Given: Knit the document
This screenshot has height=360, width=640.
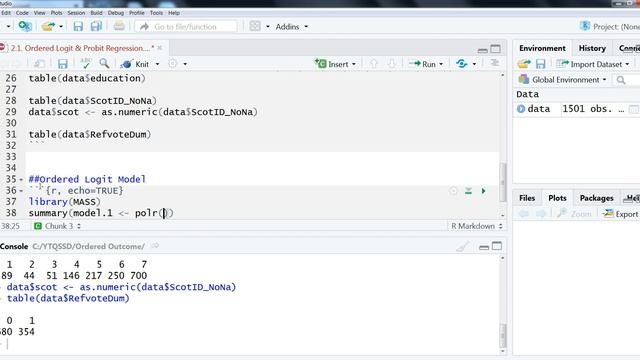Looking at the screenshot, I should tap(136, 64).
